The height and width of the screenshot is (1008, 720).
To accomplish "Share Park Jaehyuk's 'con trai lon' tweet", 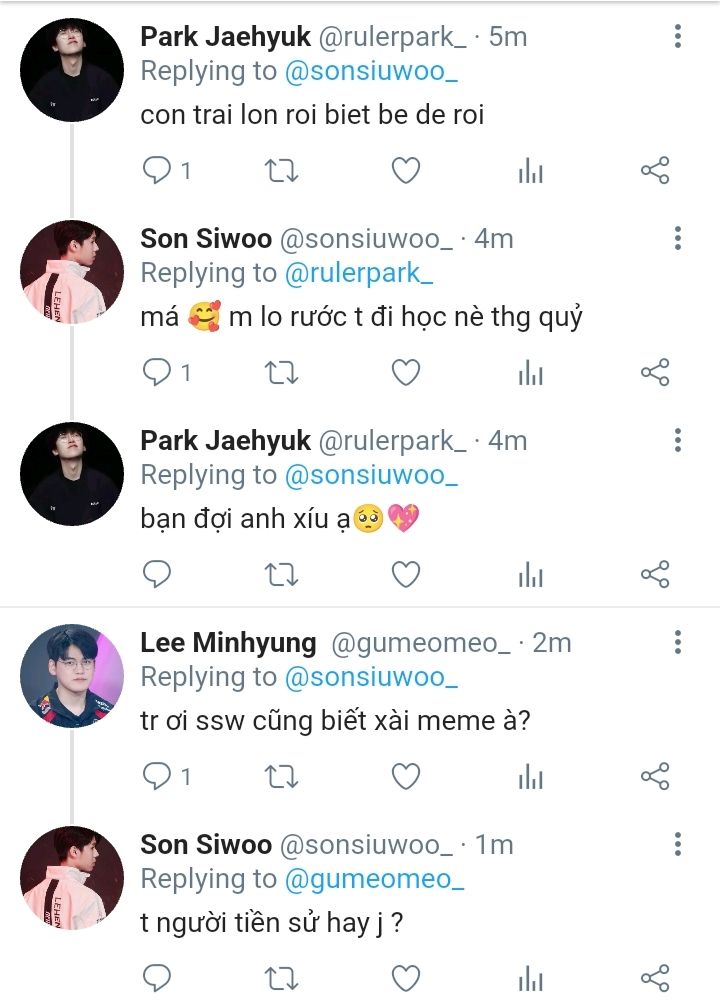I will (x=654, y=171).
